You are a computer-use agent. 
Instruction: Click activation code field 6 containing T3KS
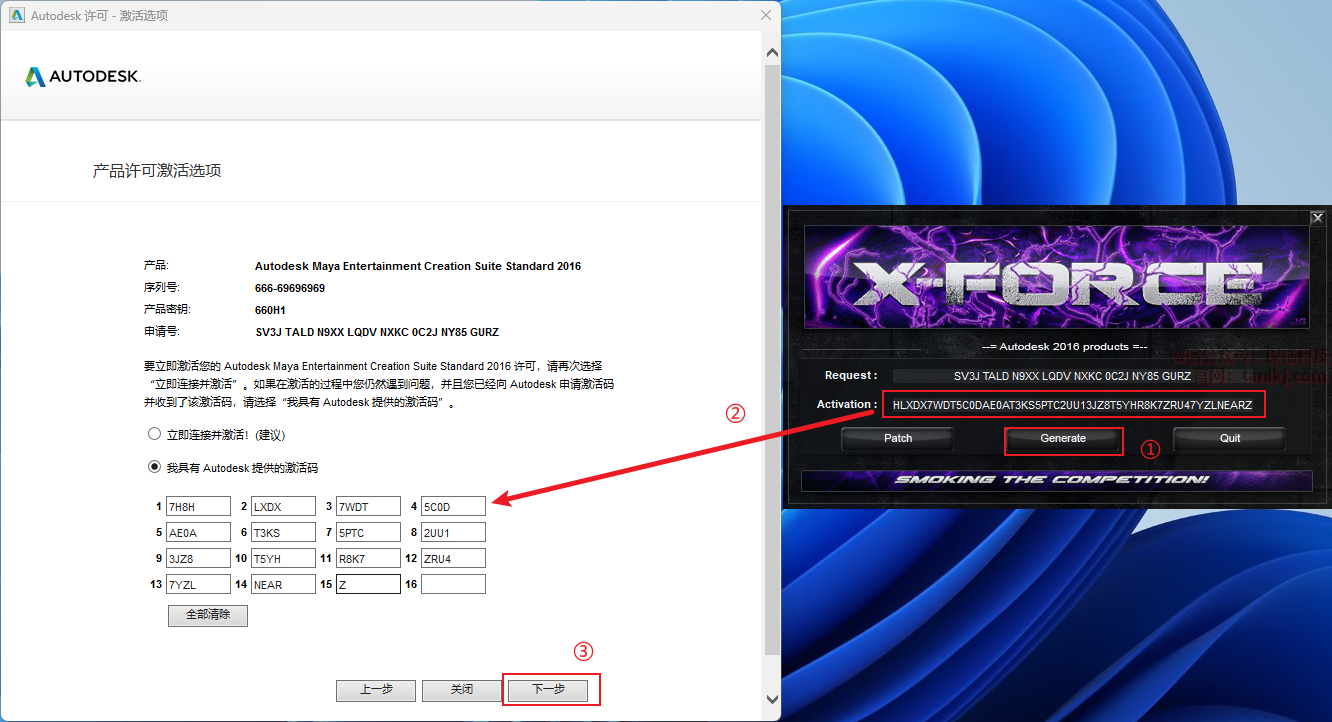pos(283,532)
